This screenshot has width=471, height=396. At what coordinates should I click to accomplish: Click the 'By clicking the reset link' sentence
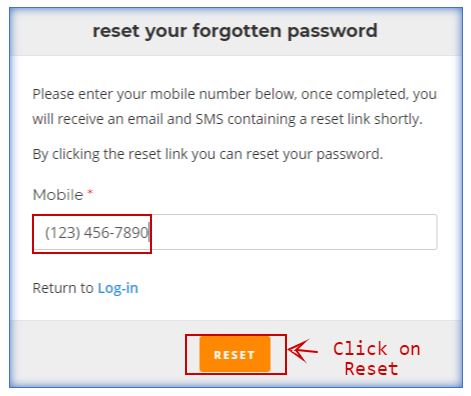coord(207,154)
